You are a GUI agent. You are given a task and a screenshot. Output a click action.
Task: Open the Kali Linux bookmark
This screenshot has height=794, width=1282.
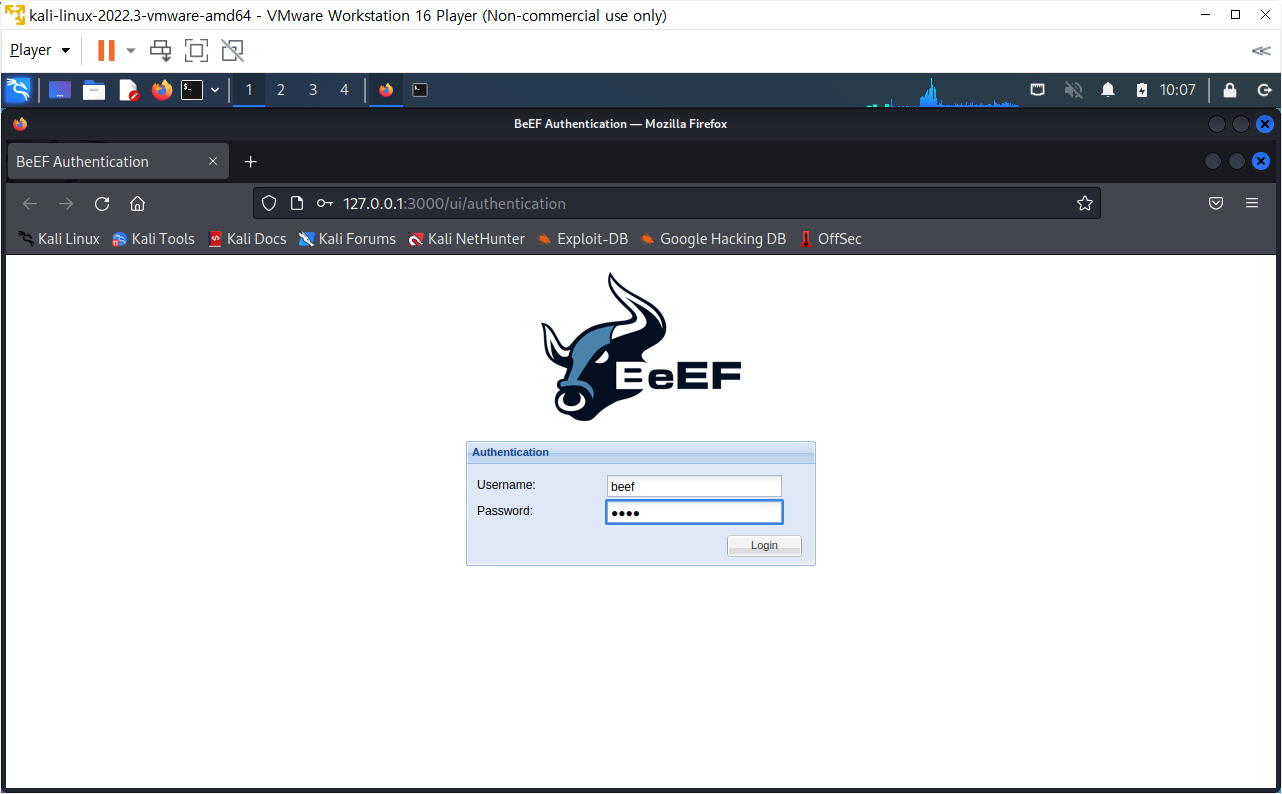click(59, 239)
